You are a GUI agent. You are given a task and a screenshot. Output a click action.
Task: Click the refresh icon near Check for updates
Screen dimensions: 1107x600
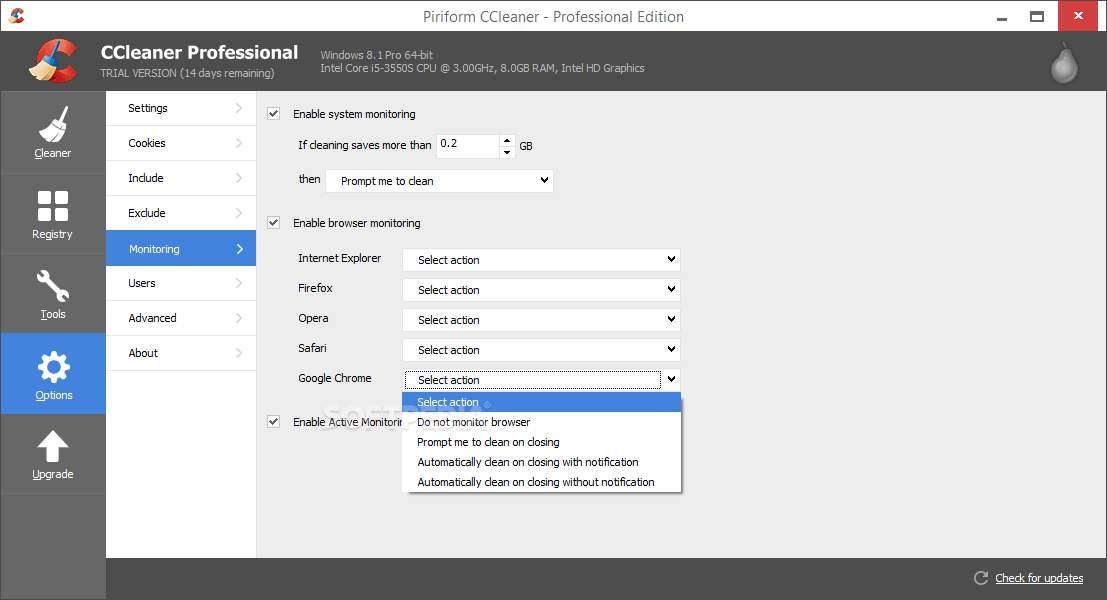click(x=980, y=578)
